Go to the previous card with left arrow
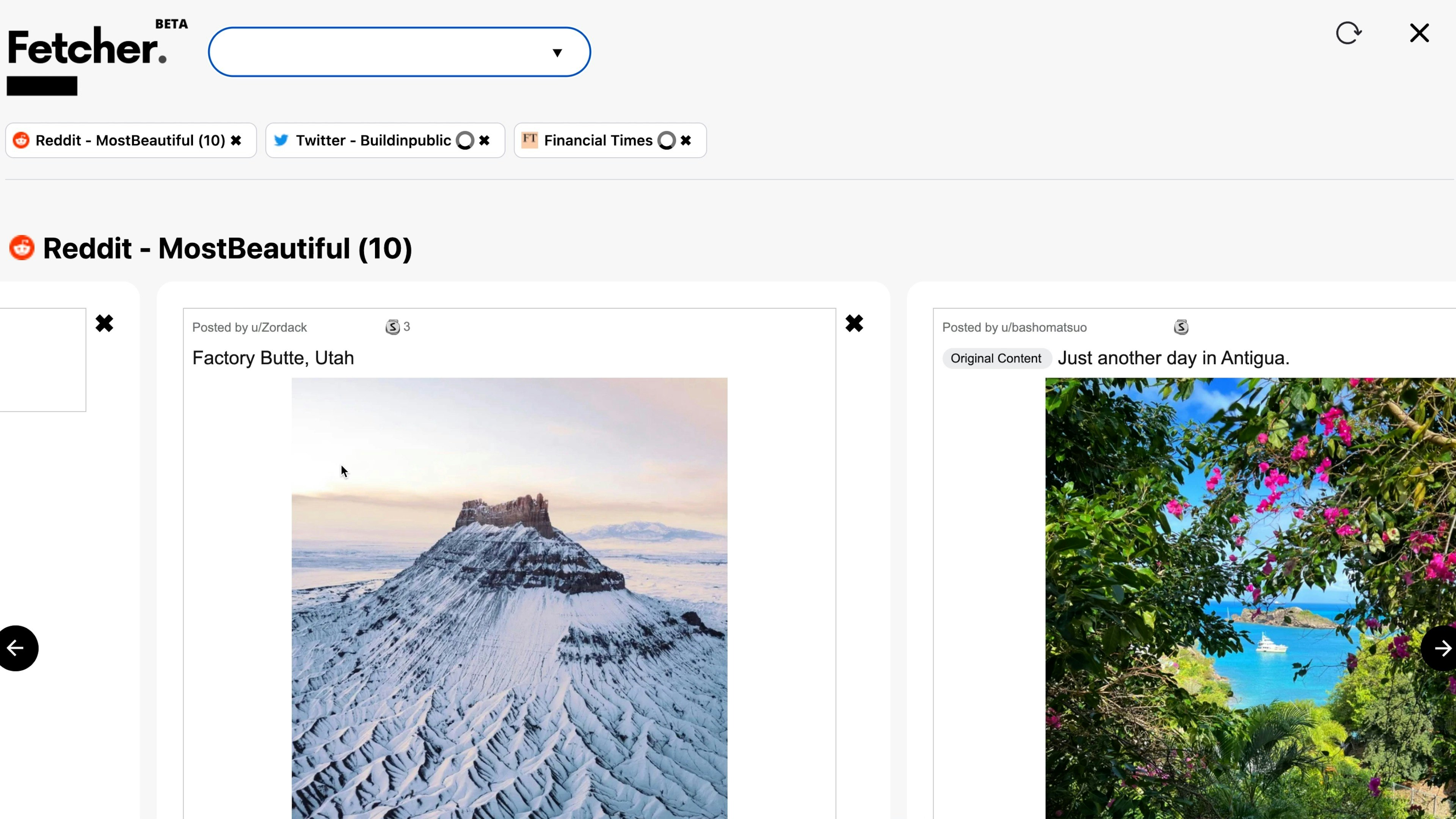The width and height of the screenshot is (1456, 819). coord(16,648)
